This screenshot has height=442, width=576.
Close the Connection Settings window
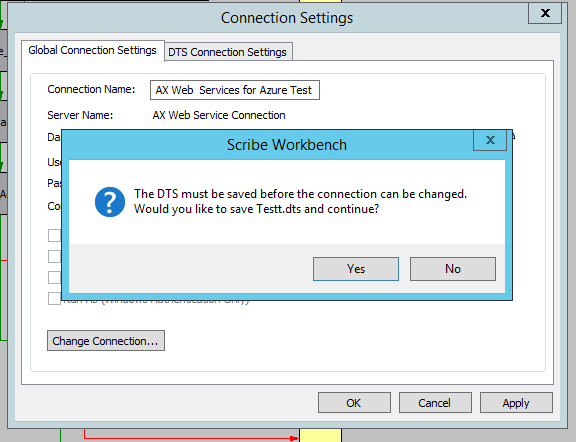pyautogui.click(x=545, y=13)
